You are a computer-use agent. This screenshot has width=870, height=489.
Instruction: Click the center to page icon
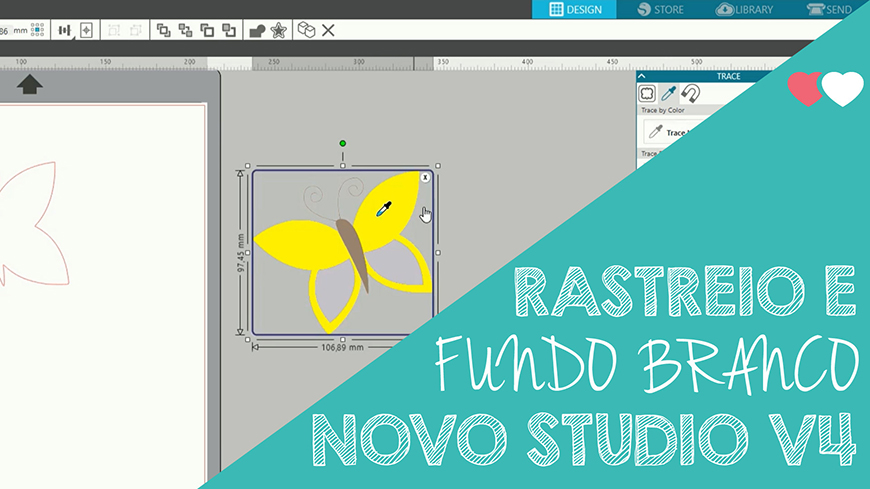pos(87,30)
